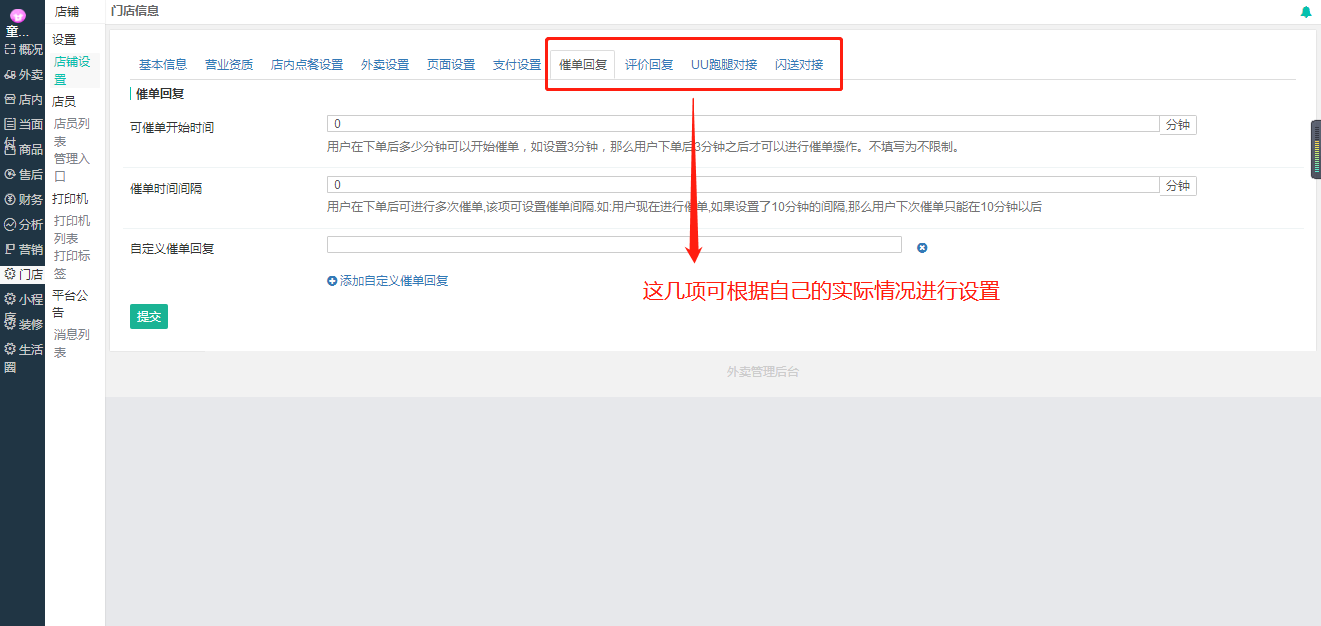Screen dimensions: 1321x626
Task: Click the 打印机 submenu group label
Action: coord(70,199)
